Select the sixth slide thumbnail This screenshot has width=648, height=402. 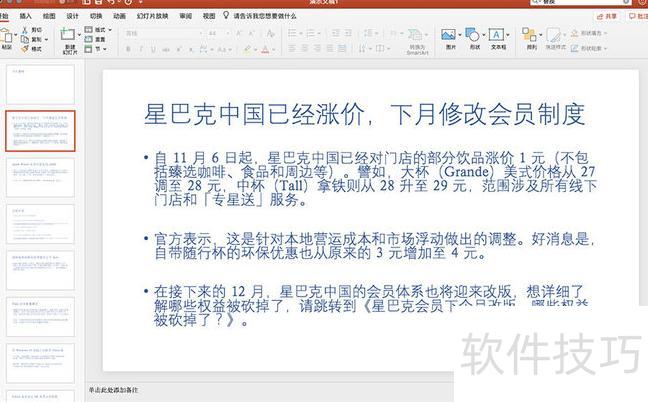tap(40, 316)
